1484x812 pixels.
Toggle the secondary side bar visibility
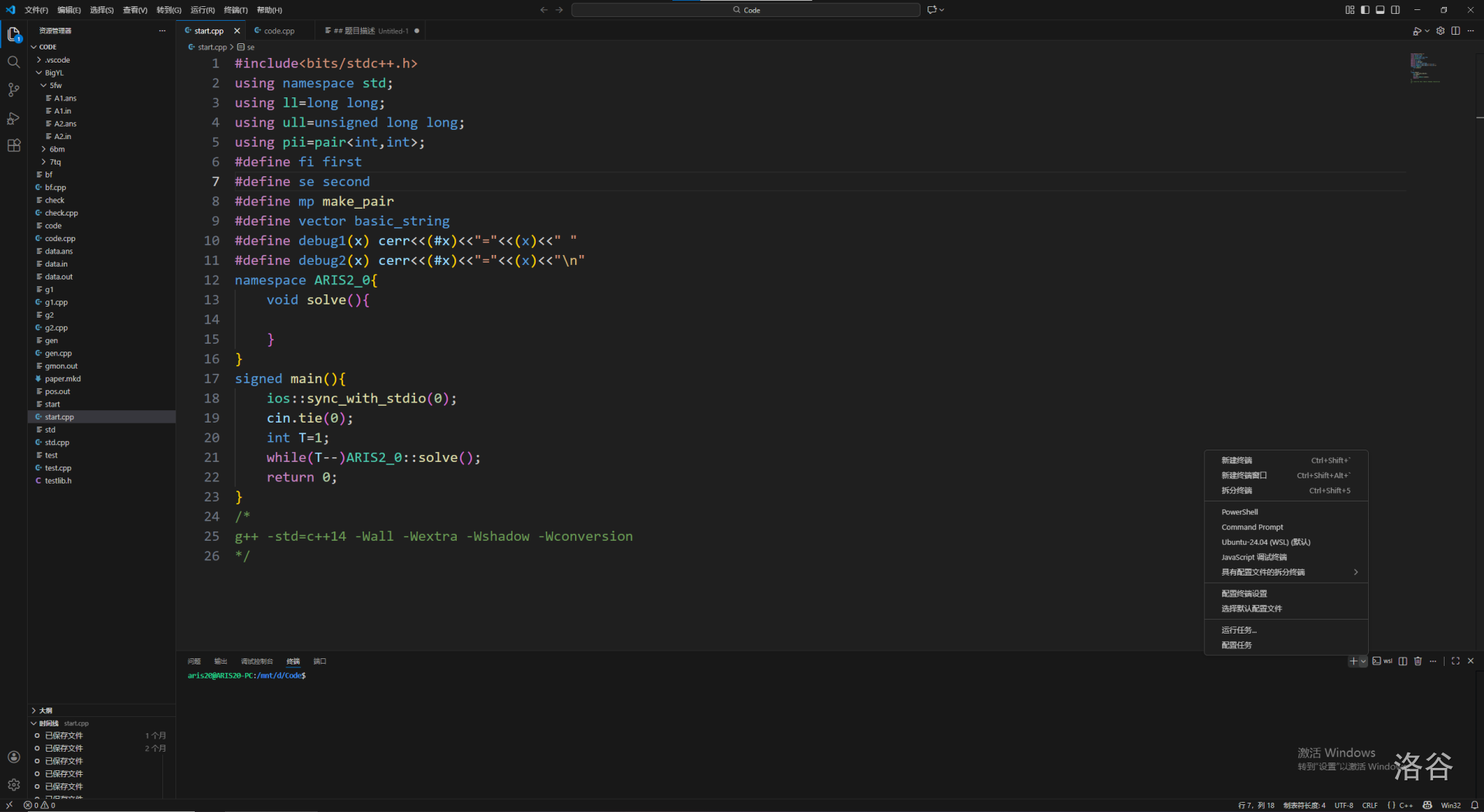click(1395, 10)
